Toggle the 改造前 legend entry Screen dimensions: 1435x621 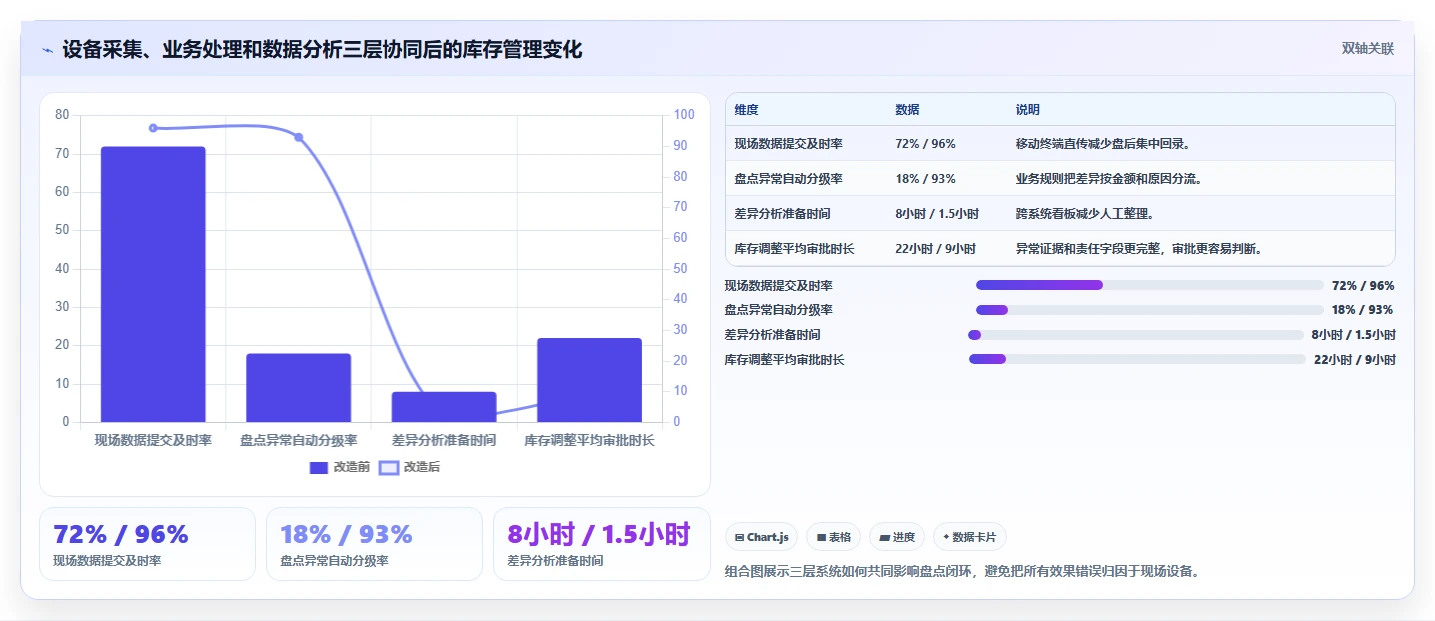[x=340, y=467]
